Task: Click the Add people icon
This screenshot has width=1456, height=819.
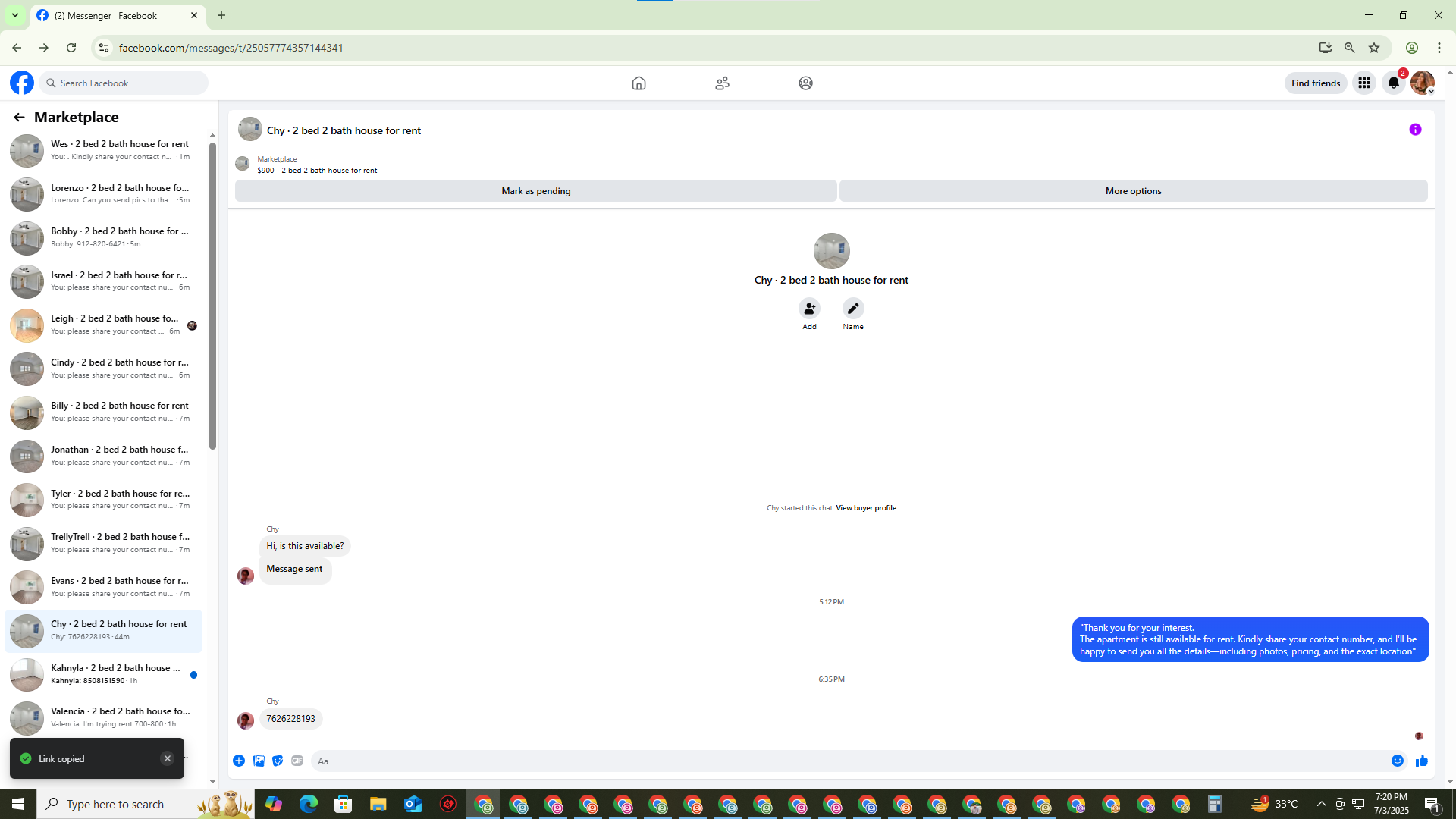Action: 809,309
